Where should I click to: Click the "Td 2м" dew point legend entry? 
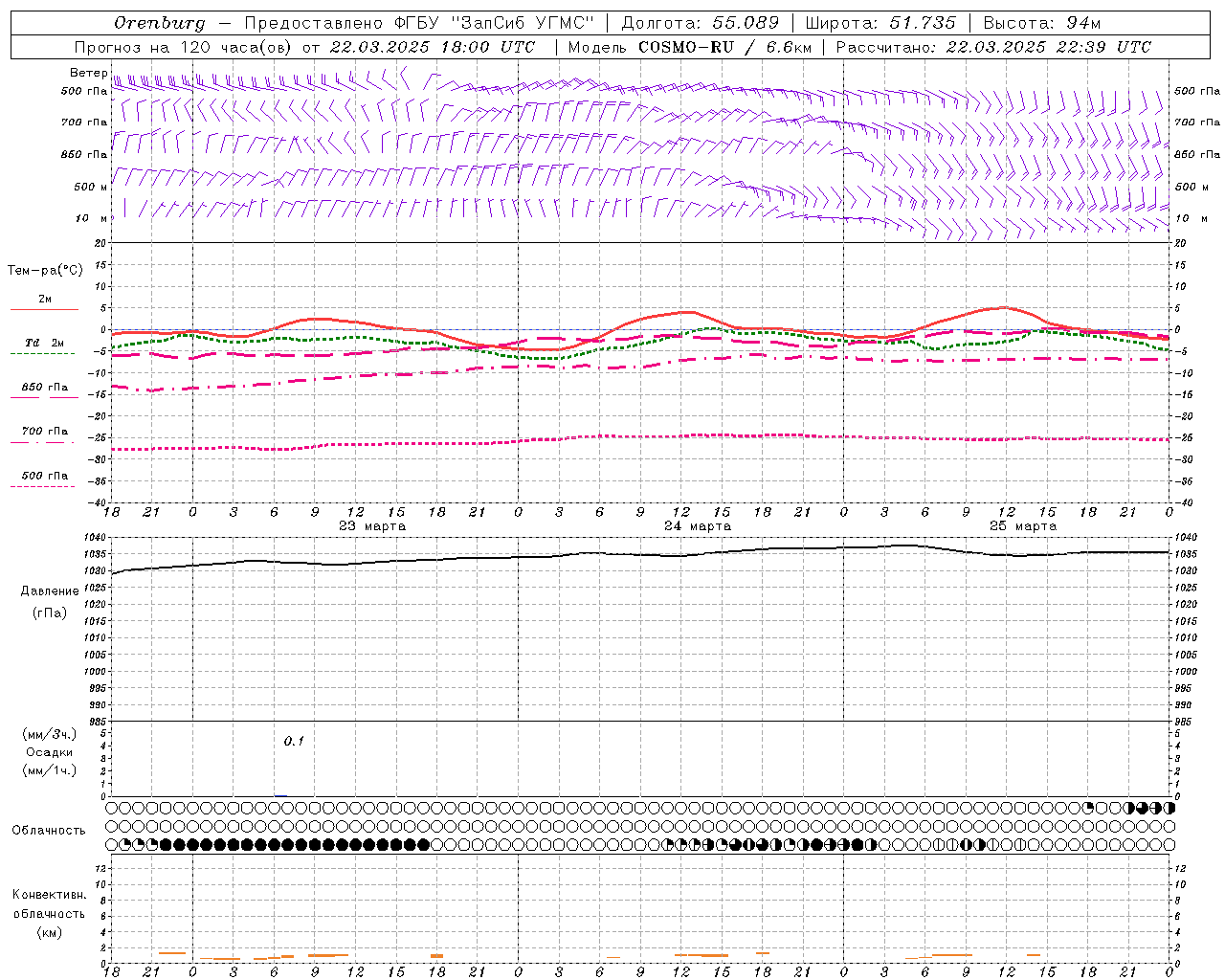click(45, 343)
